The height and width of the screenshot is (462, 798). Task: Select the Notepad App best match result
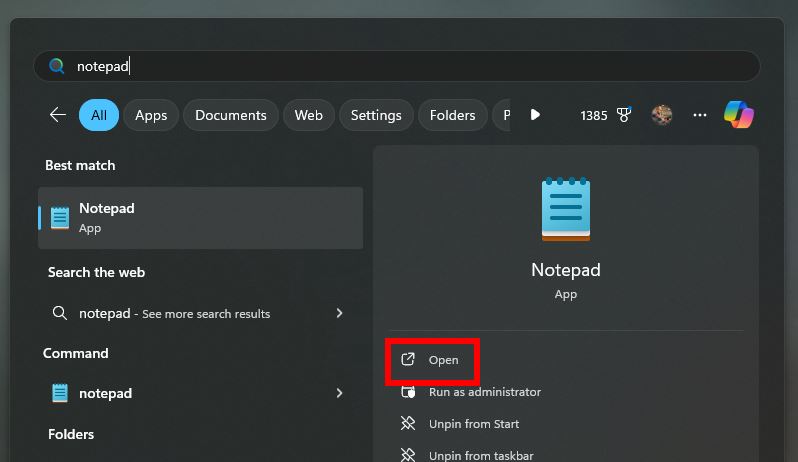pos(201,218)
